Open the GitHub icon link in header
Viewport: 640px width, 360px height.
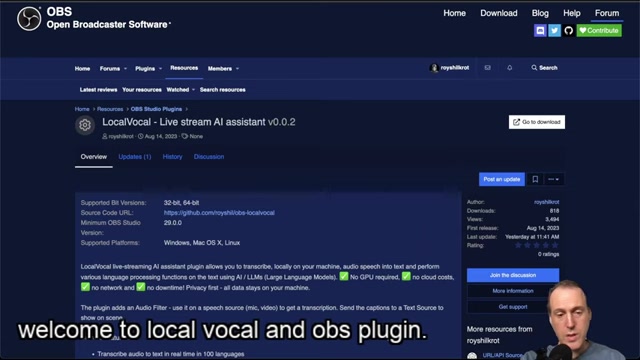(569, 31)
